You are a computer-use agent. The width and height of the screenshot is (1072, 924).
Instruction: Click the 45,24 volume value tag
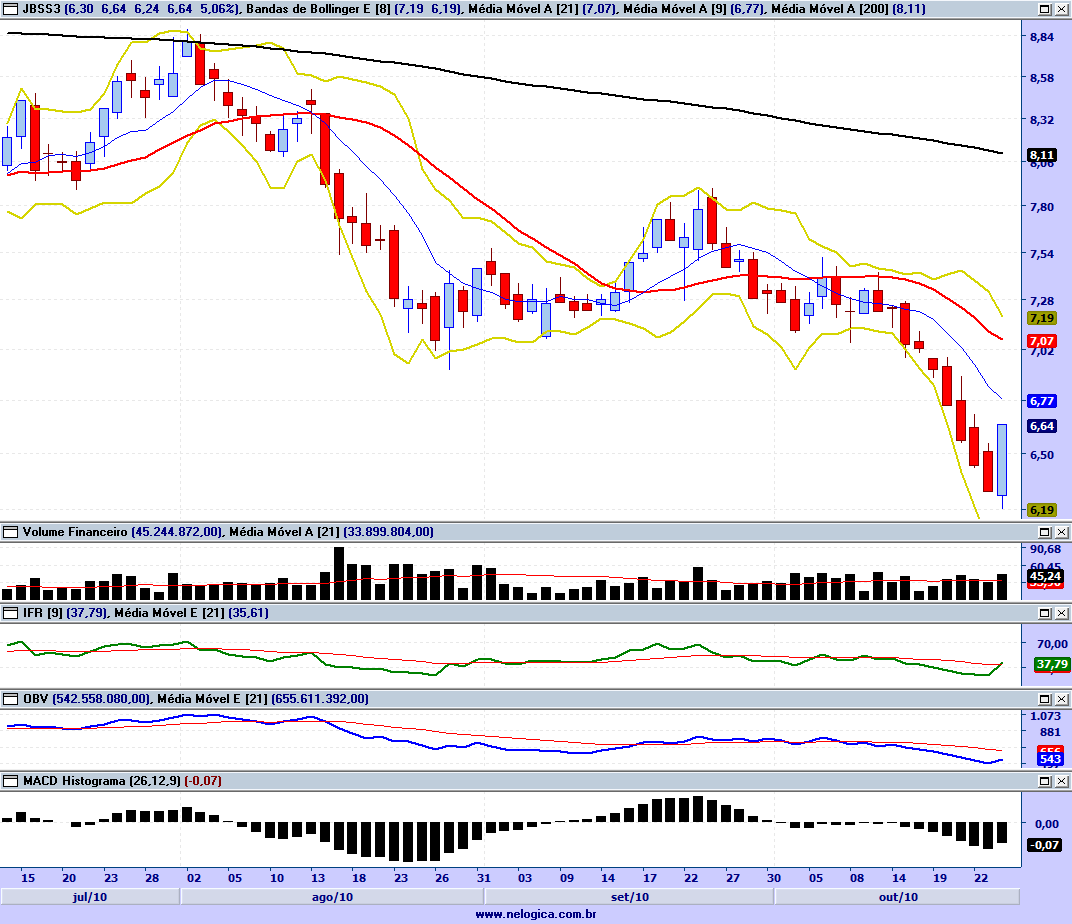[1045, 576]
